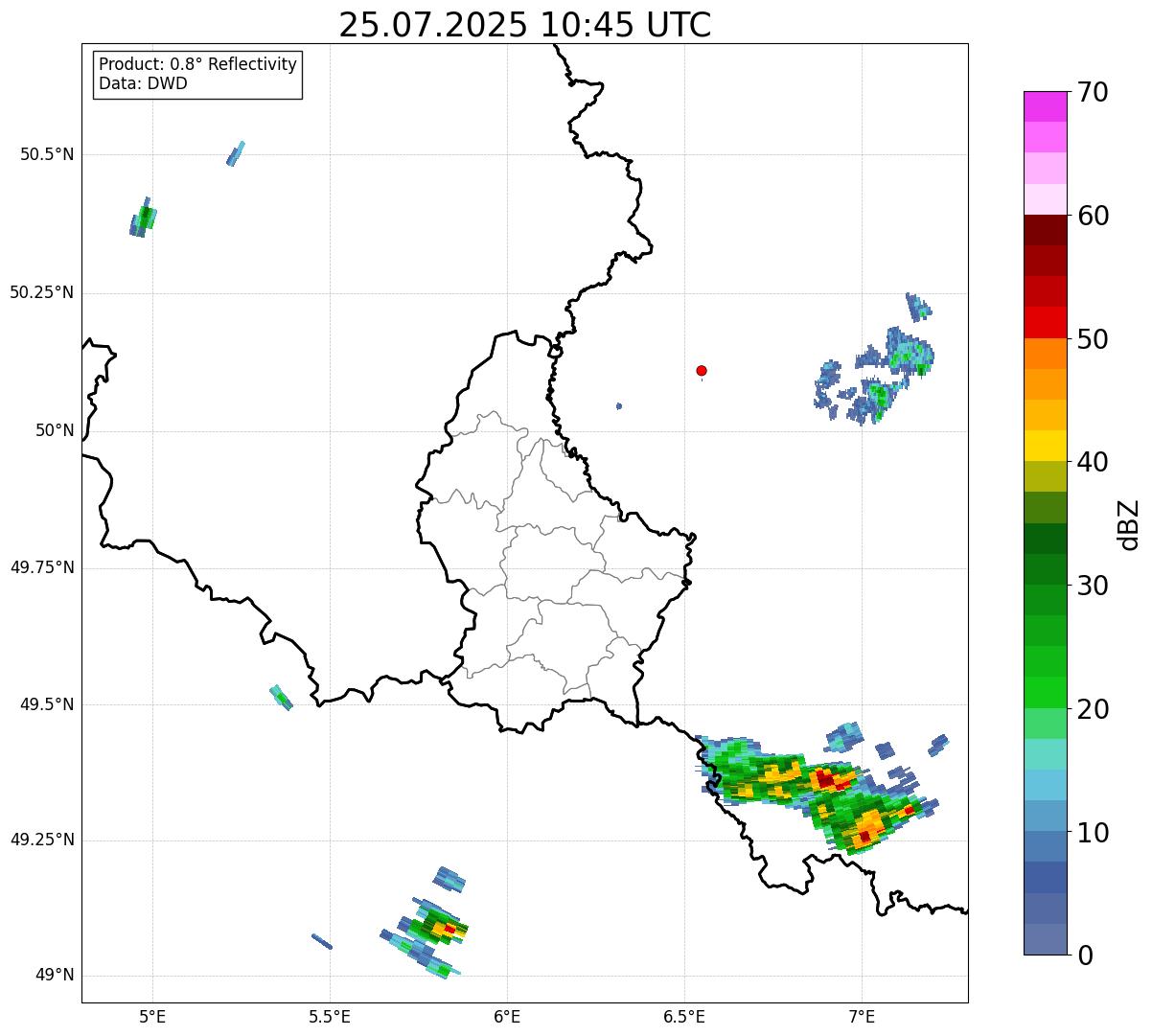The height and width of the screenshot is (1036, 1152).
Task: Click the colorbar tick label 50
Action: (1094, 339)
